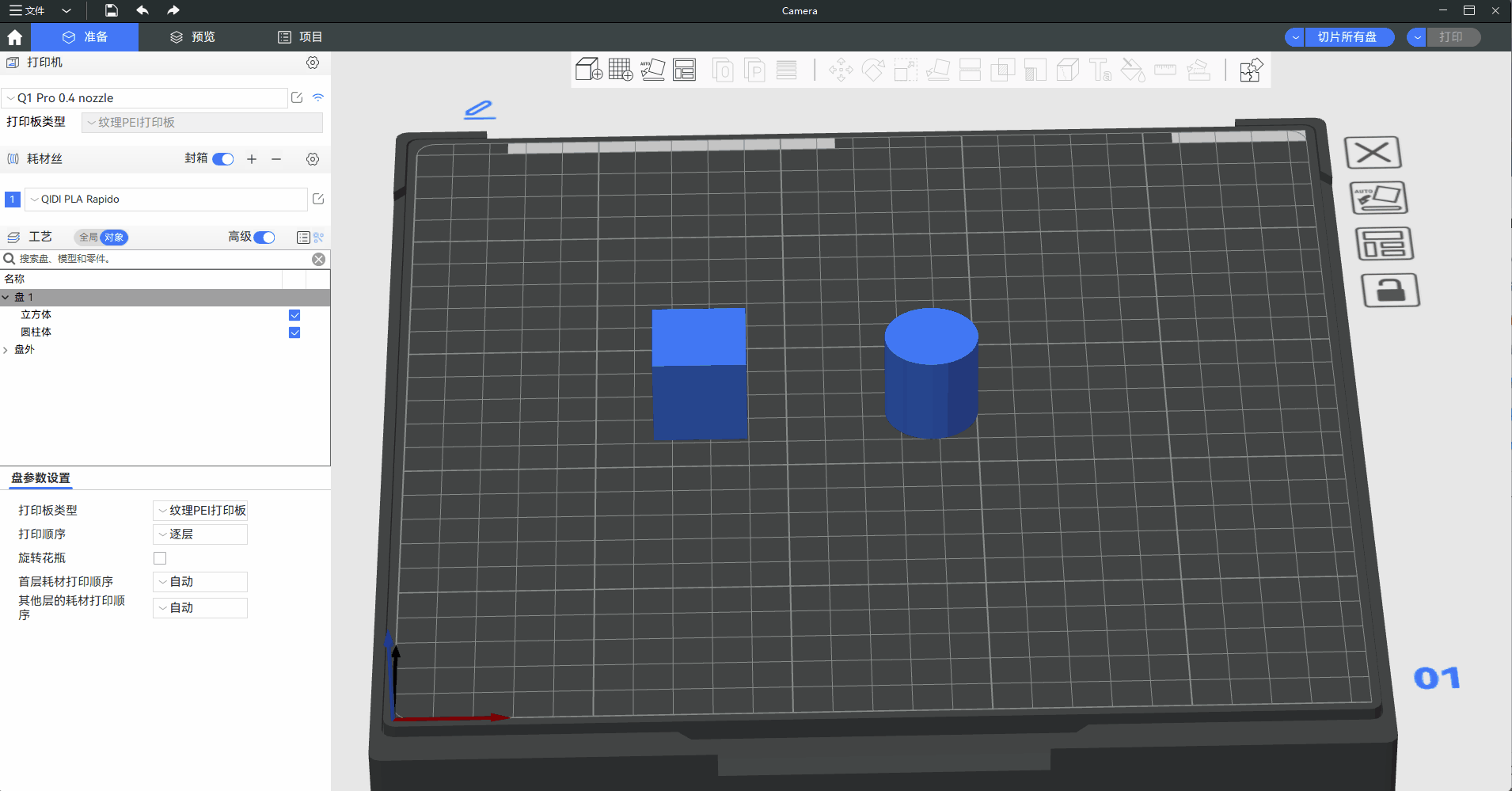Click the Add model (cube plus) toolbar icon
This screenshot has height=791, width=1512.
[x=588, y=70]
